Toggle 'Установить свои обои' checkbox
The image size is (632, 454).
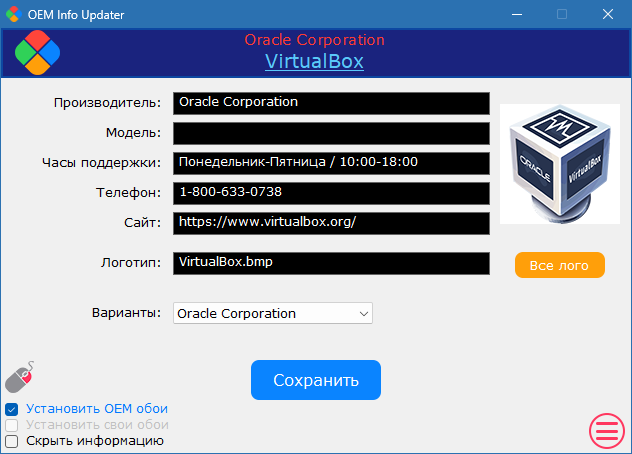pos(12,425)
